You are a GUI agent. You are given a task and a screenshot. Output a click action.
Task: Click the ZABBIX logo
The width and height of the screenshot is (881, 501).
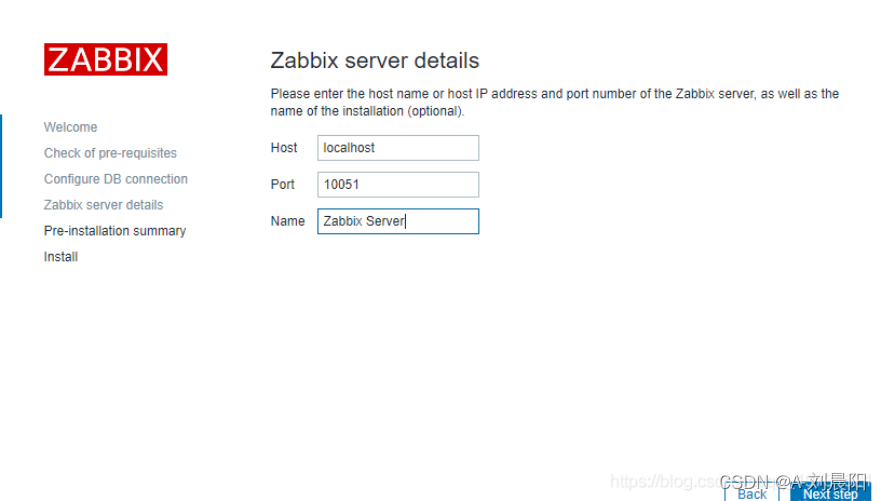coord(105,59)
